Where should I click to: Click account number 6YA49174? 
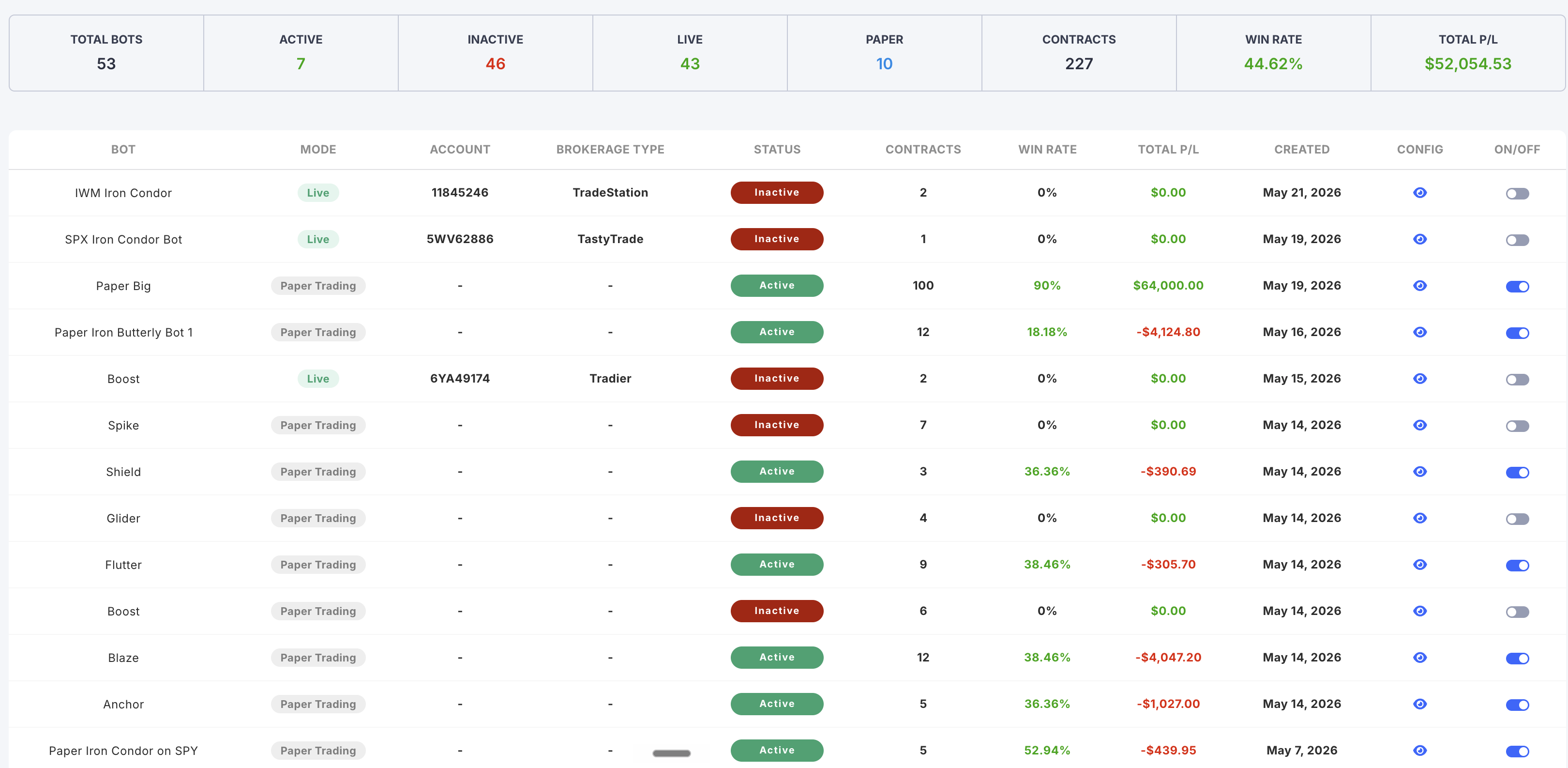point(460,378)
